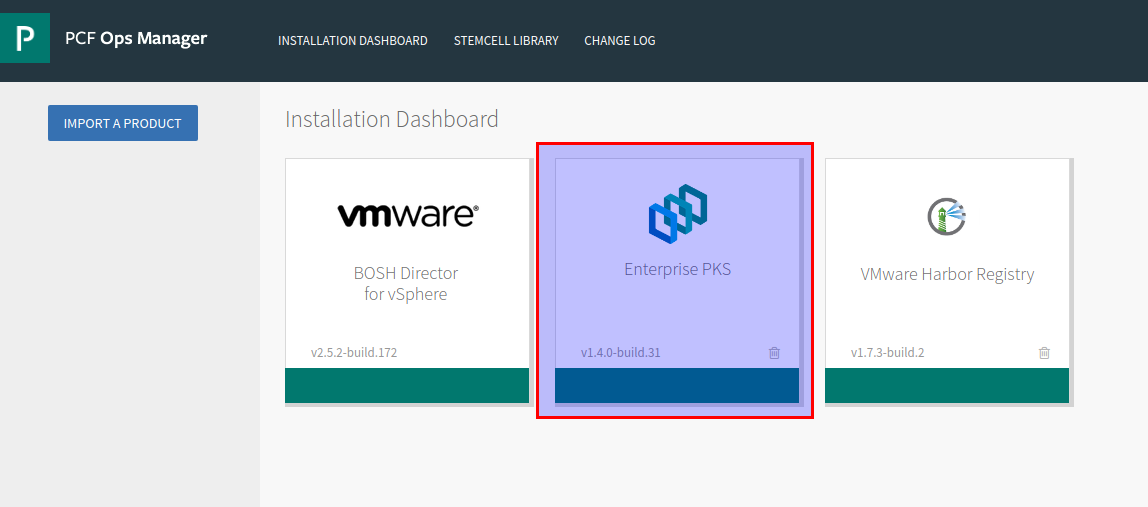Click version v1.7.3-build.2 label

[887, 352]
